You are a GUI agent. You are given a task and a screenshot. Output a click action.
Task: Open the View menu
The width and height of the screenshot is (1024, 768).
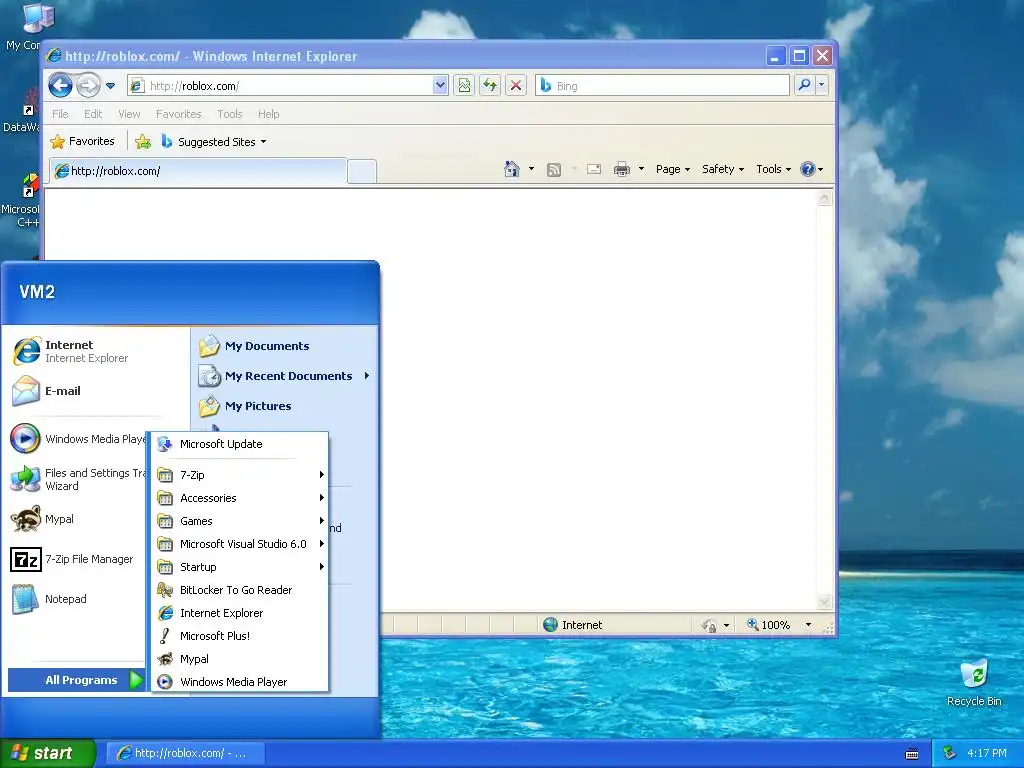[x=129, y=114]
